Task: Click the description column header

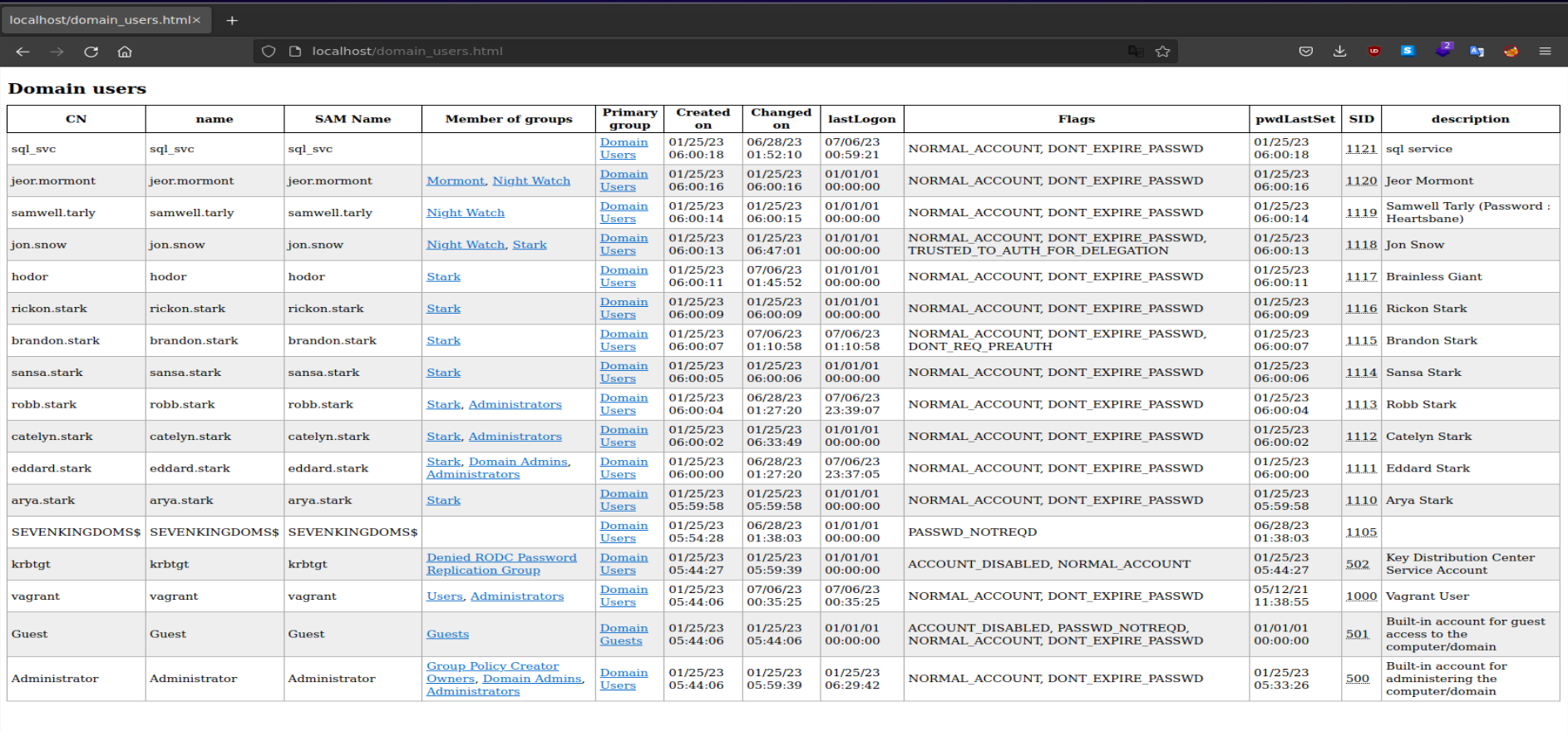Action: point(1470,119)
